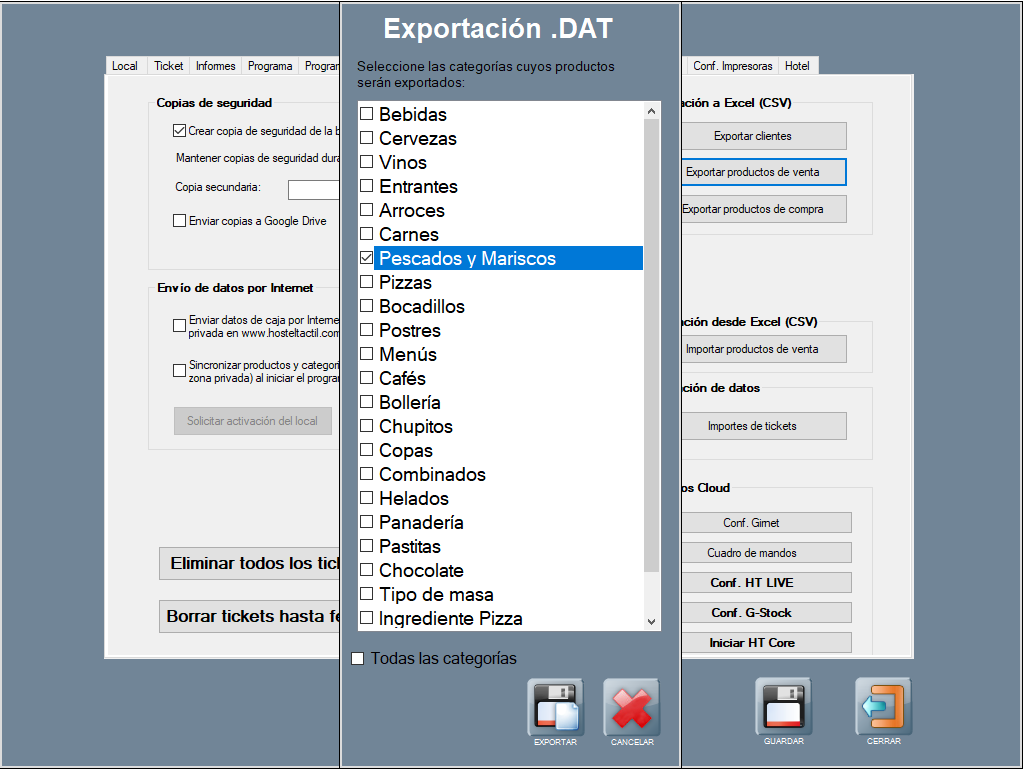
Task: Click the Copia secundaria input field
Action: 313,190
